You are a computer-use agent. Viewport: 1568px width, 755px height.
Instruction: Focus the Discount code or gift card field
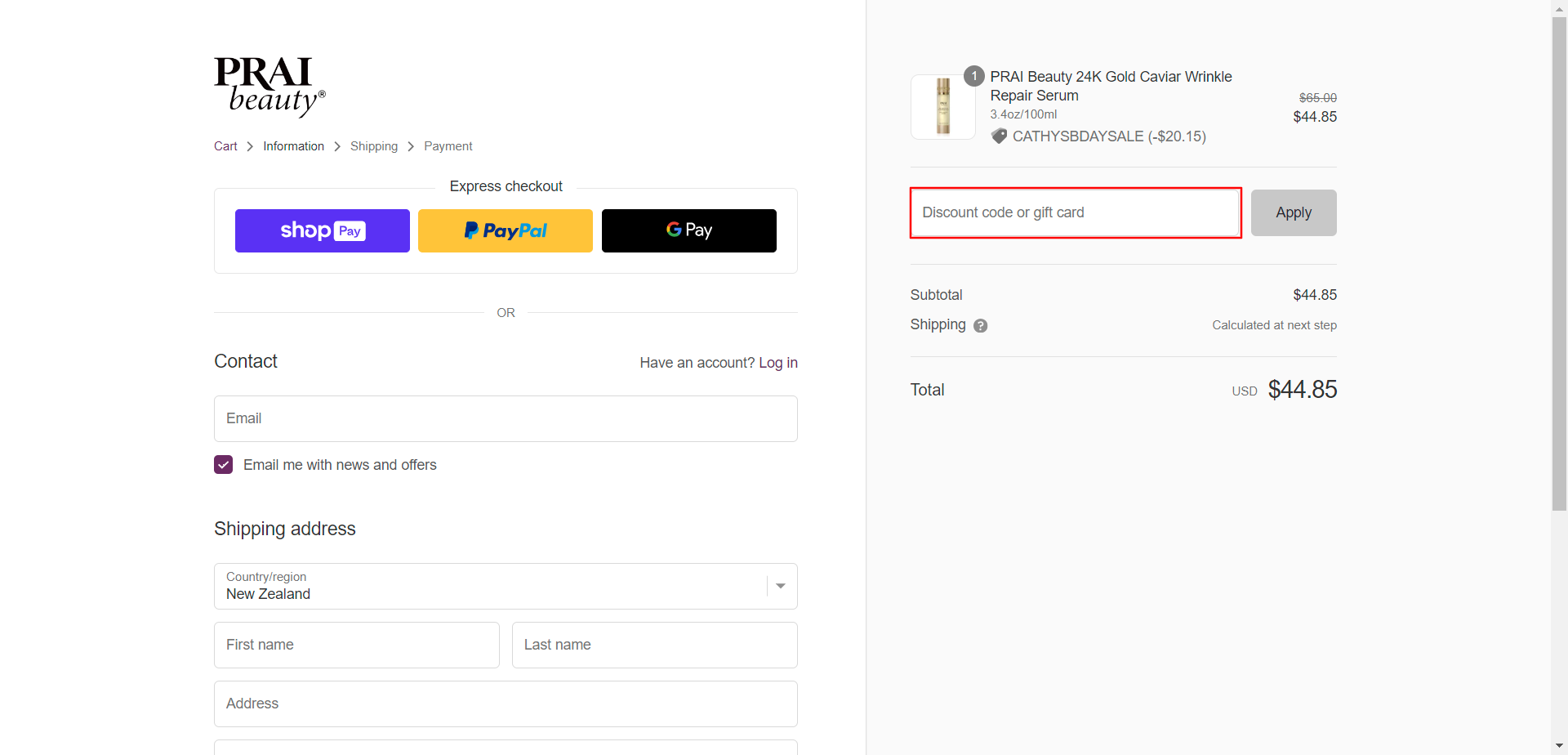[x=1075, y=213]
